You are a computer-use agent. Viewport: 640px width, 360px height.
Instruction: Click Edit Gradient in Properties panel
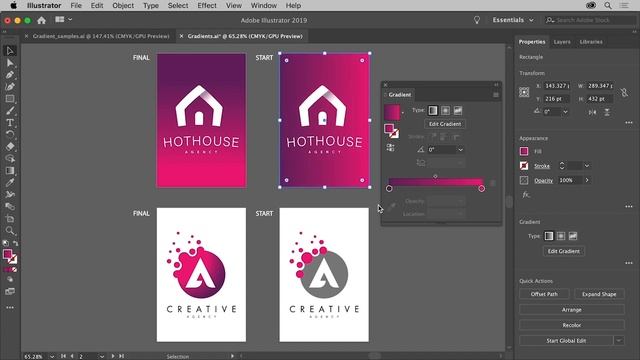(564, 251)
